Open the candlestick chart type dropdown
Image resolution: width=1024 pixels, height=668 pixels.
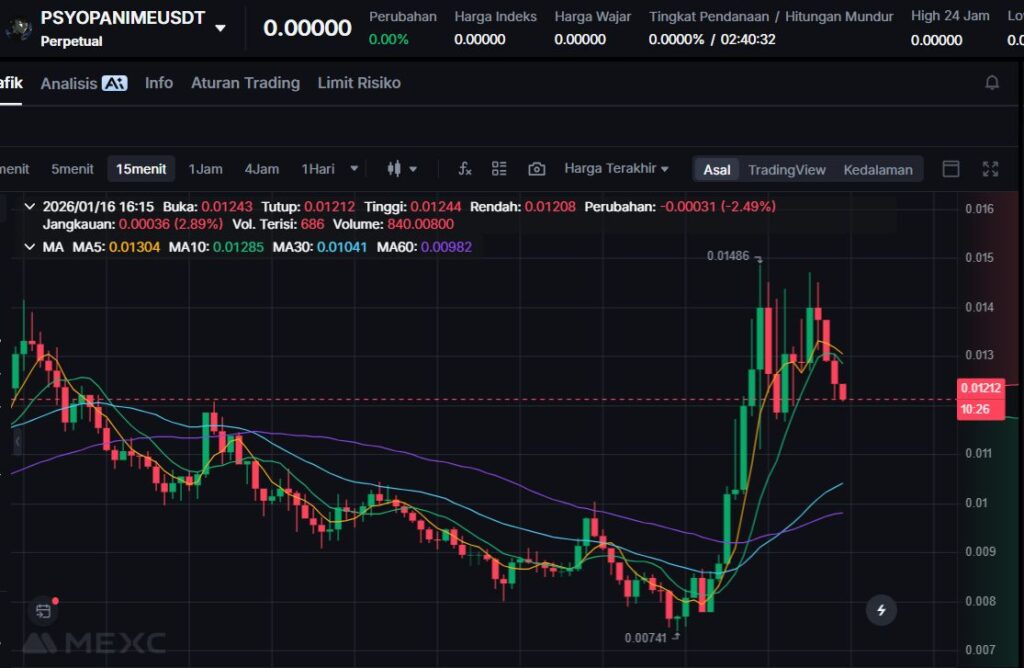pyautogui.click(x=402, y=169)
